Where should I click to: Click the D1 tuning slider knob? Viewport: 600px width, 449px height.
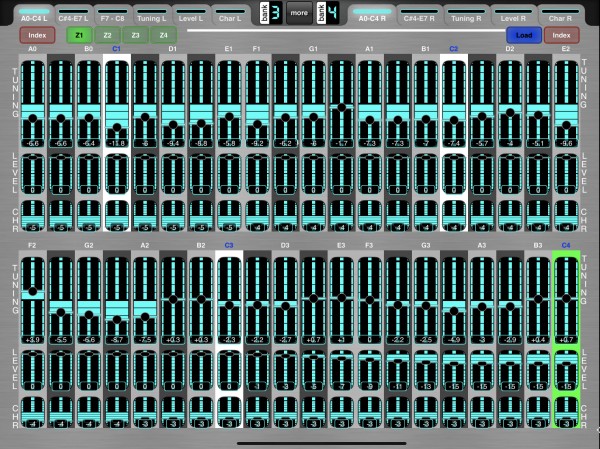[173, 124]
